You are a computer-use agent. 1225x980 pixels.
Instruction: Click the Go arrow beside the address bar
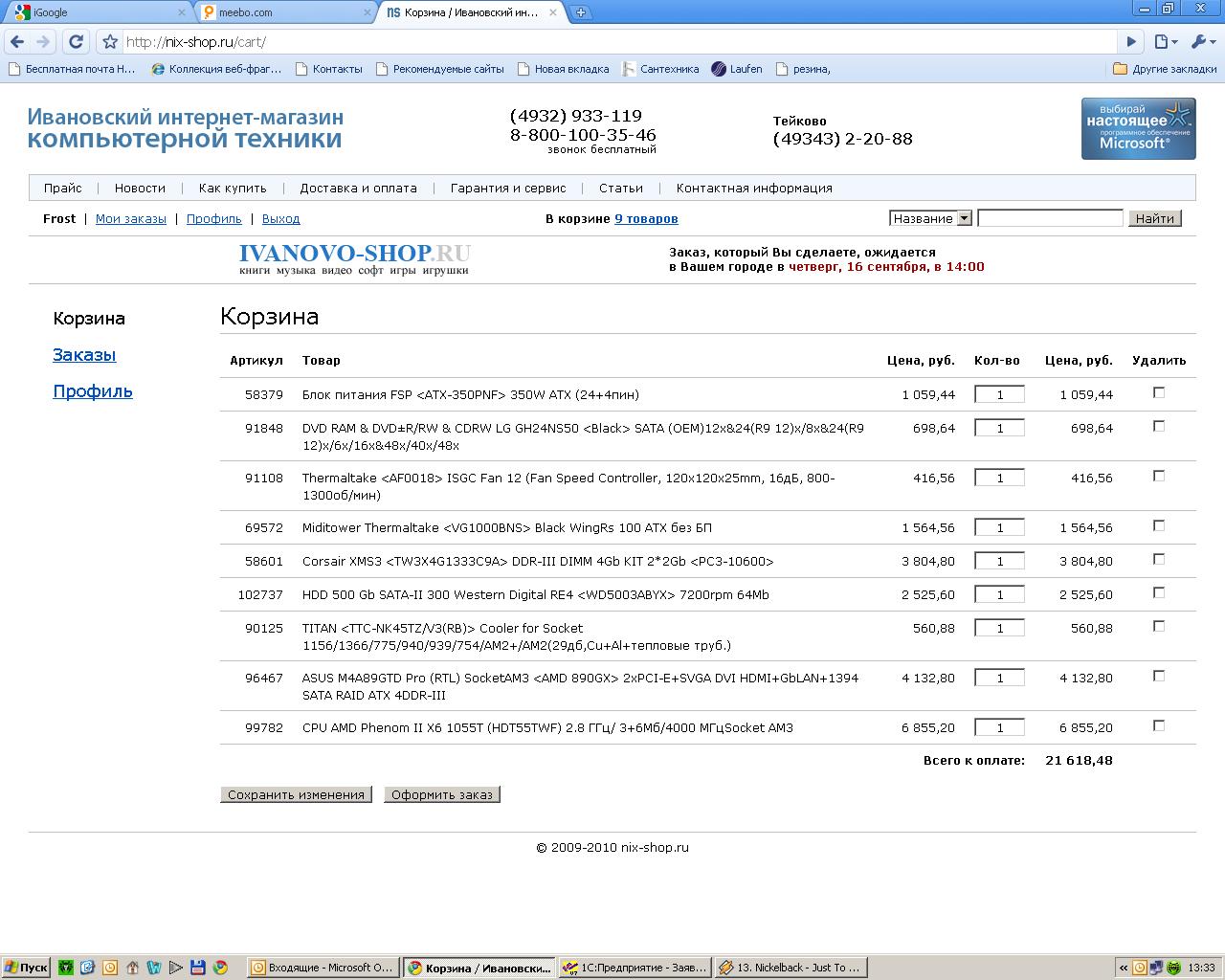(x=1131, y=42)
